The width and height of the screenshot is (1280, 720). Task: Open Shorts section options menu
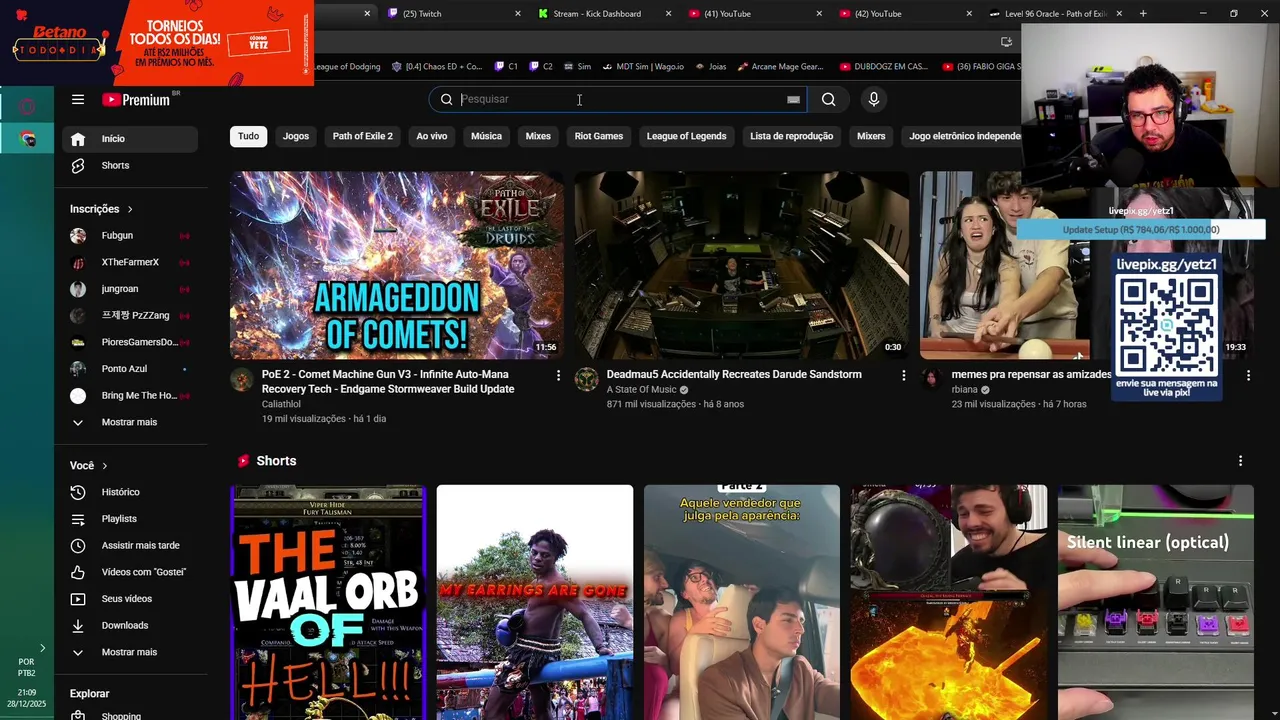click(x=1240, y=461)
